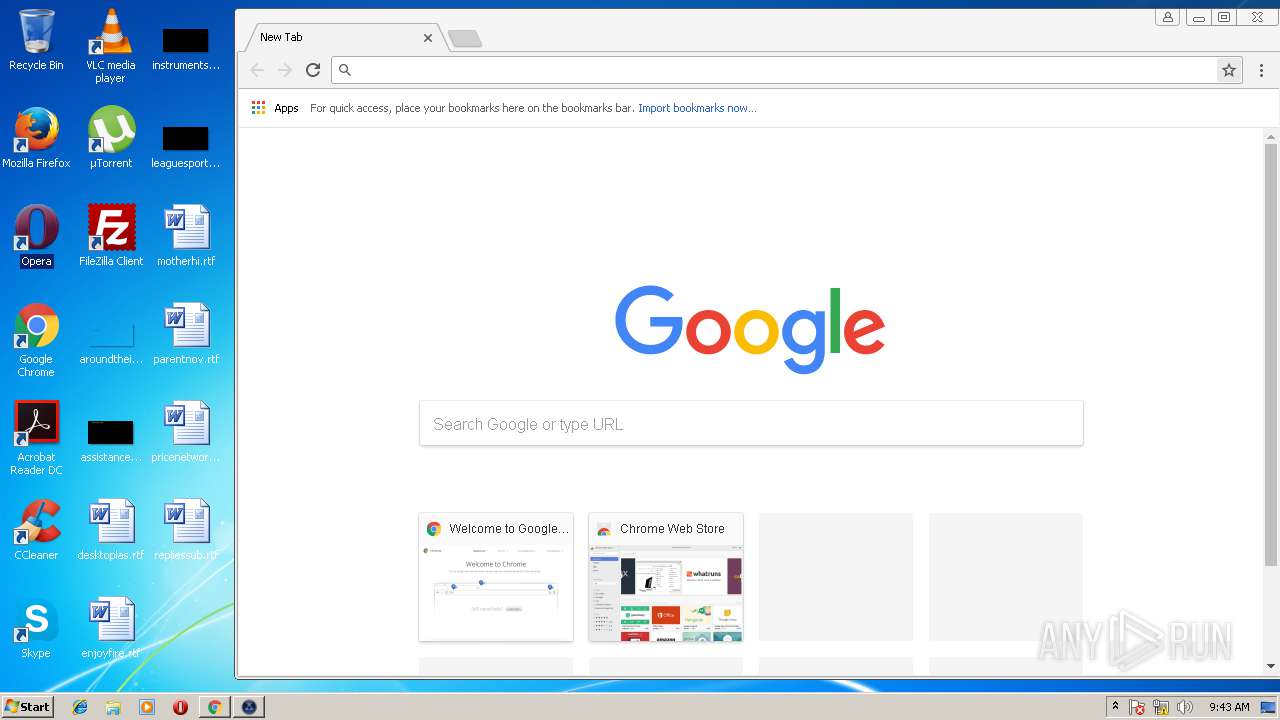Click the Chrome forward navigation arrow
1280x720 pixels.
point(285,70)
